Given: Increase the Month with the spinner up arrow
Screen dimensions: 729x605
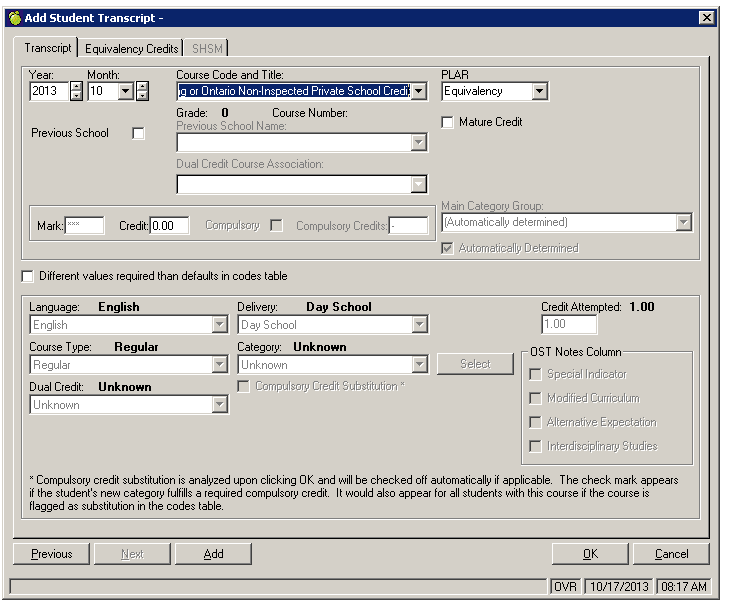Looking at the screenshot, I should click(x=142, y=86).
